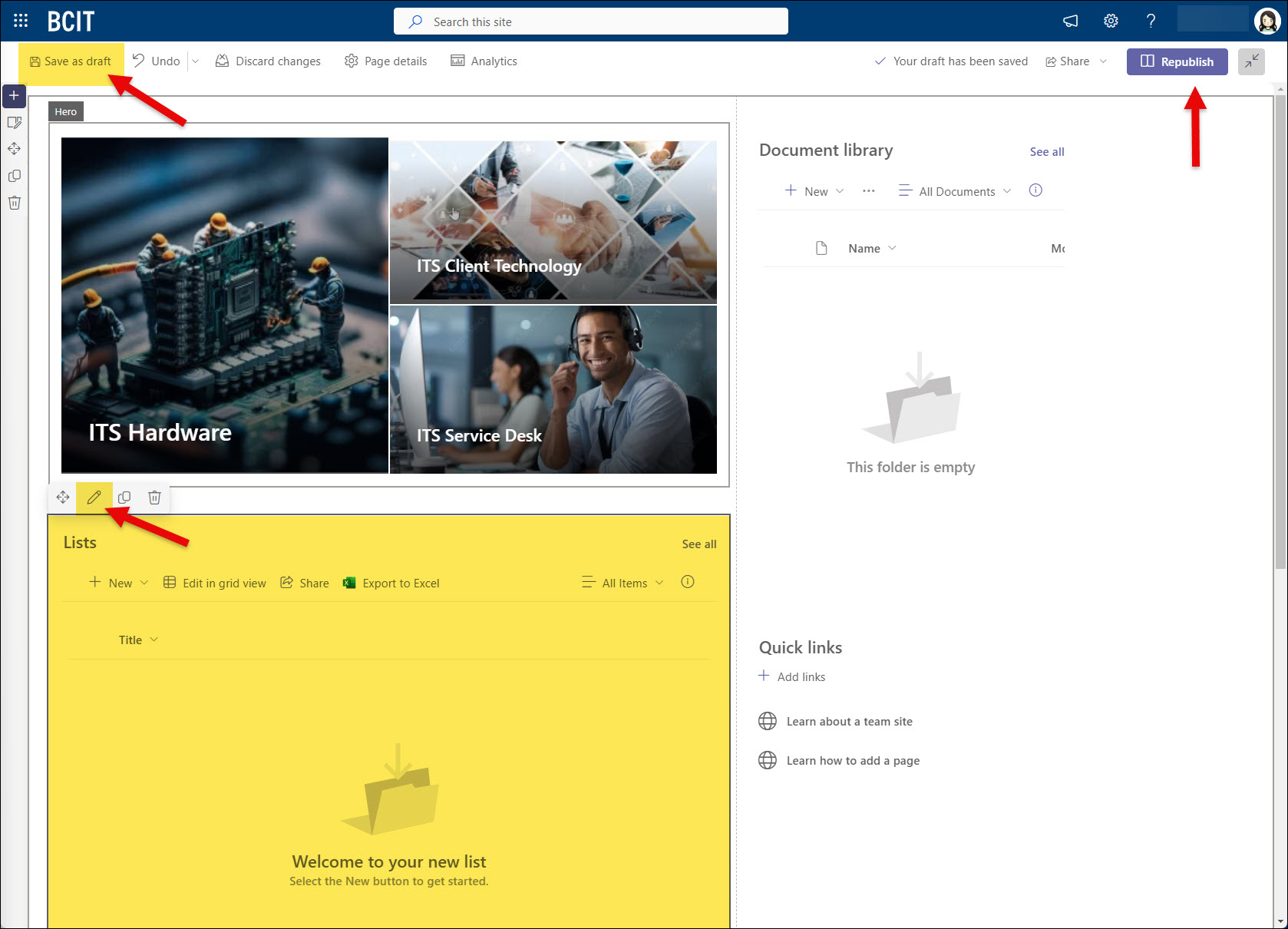Open page Analytics
Screen dimensions: 1288x929
[484, 61]
